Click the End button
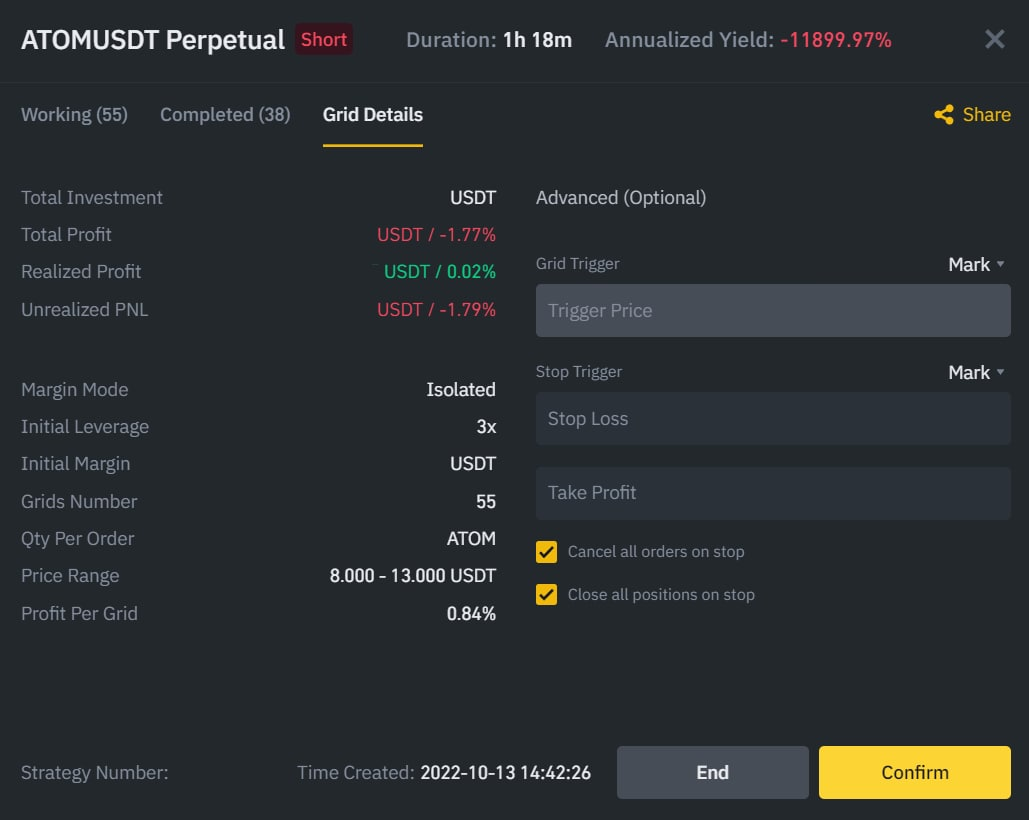 pyautogui.click(x=712, y=772)
